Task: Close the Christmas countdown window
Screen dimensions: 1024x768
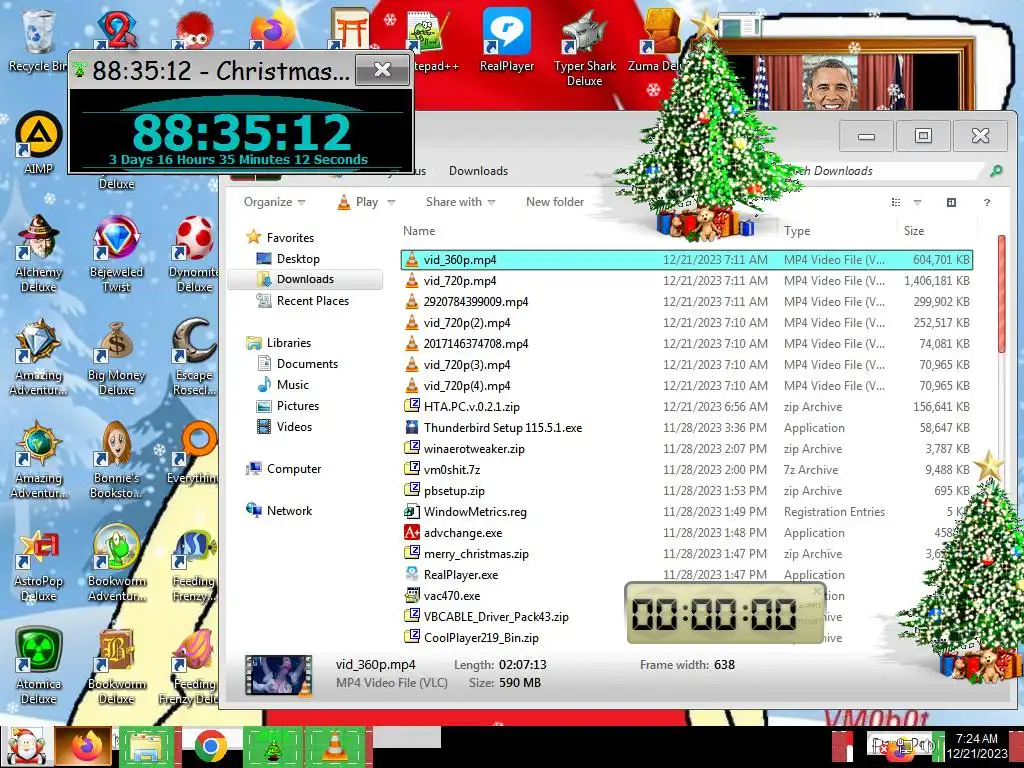Action: coord(382,69)
